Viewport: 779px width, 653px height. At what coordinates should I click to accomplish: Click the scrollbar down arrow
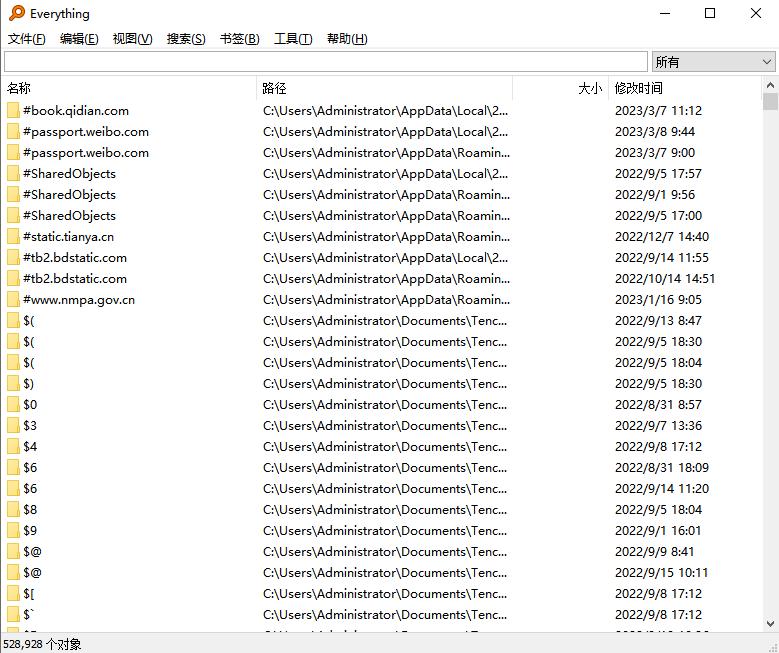pyautogui.click(x=771, y=623)
